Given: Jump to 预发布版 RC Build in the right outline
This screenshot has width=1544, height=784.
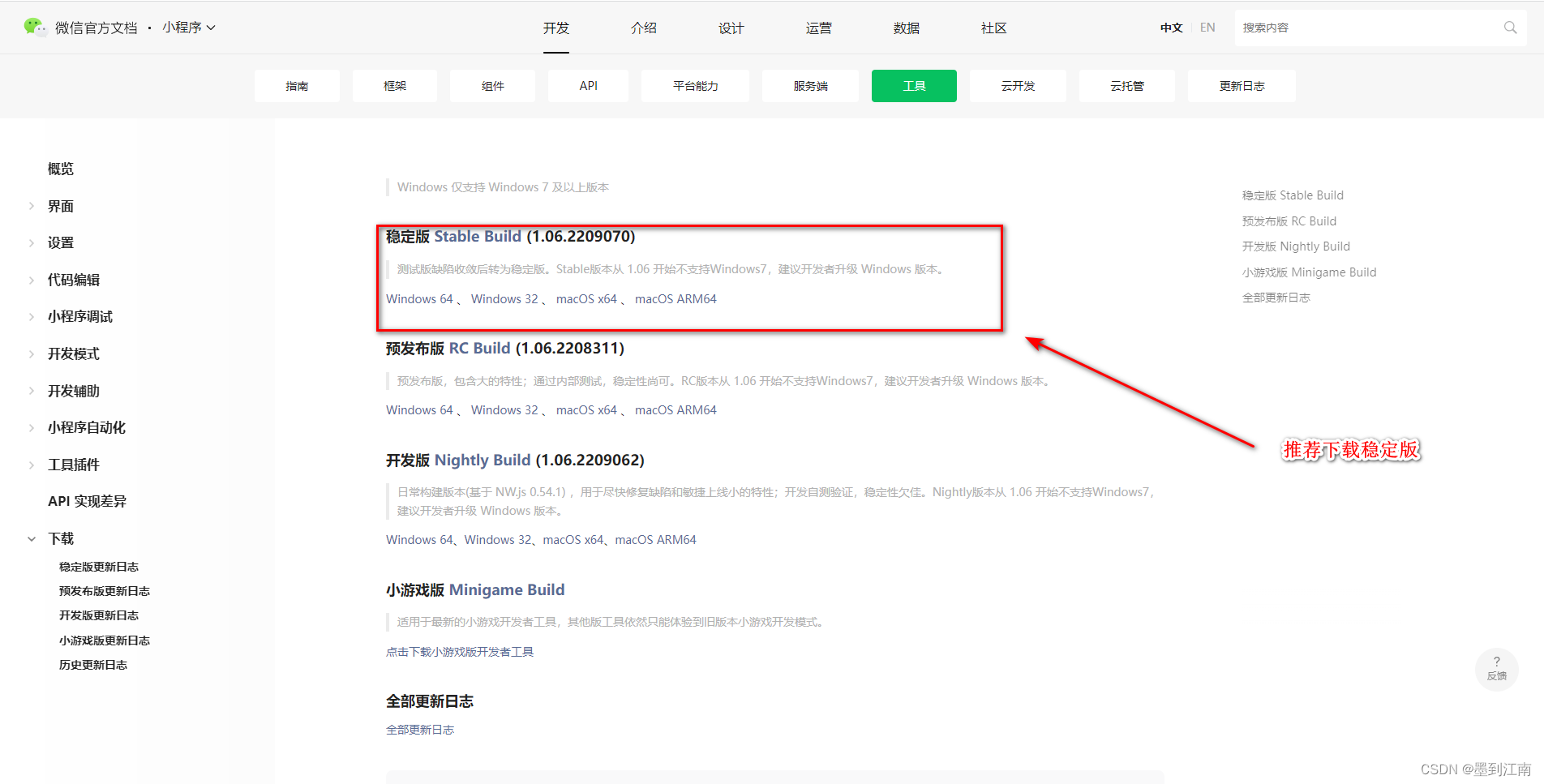Looking at the screenshot, I should tap(1289, 221).
